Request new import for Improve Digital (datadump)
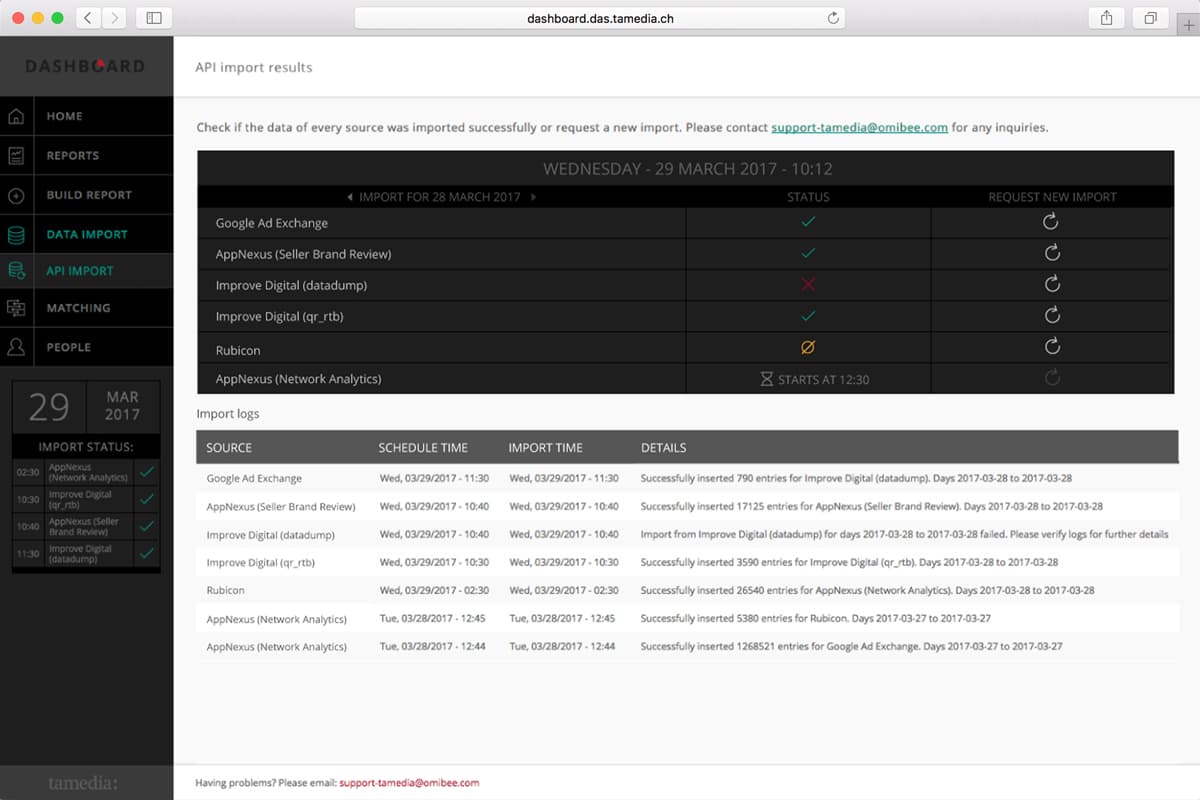The height and width of the screenshot is (800, 1200). click(x=1051, y=284)
